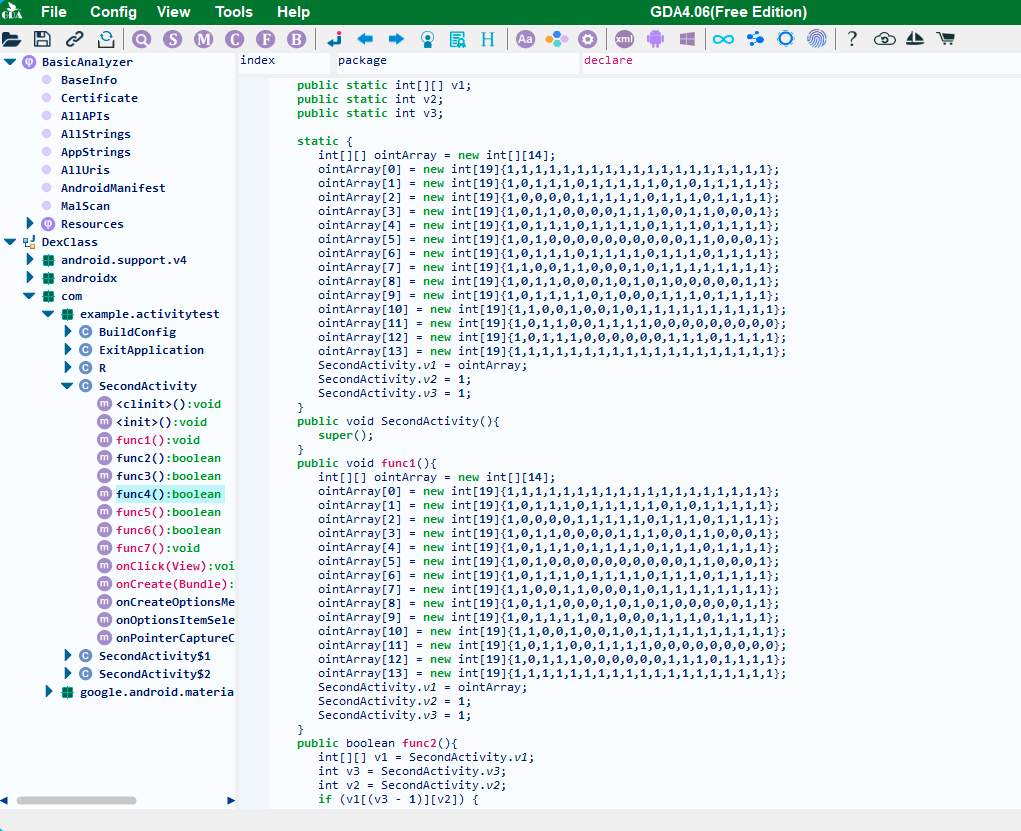Click the purple Android robot icon
This screenshot has width=1021, height=831.
[x=655, y=39]
